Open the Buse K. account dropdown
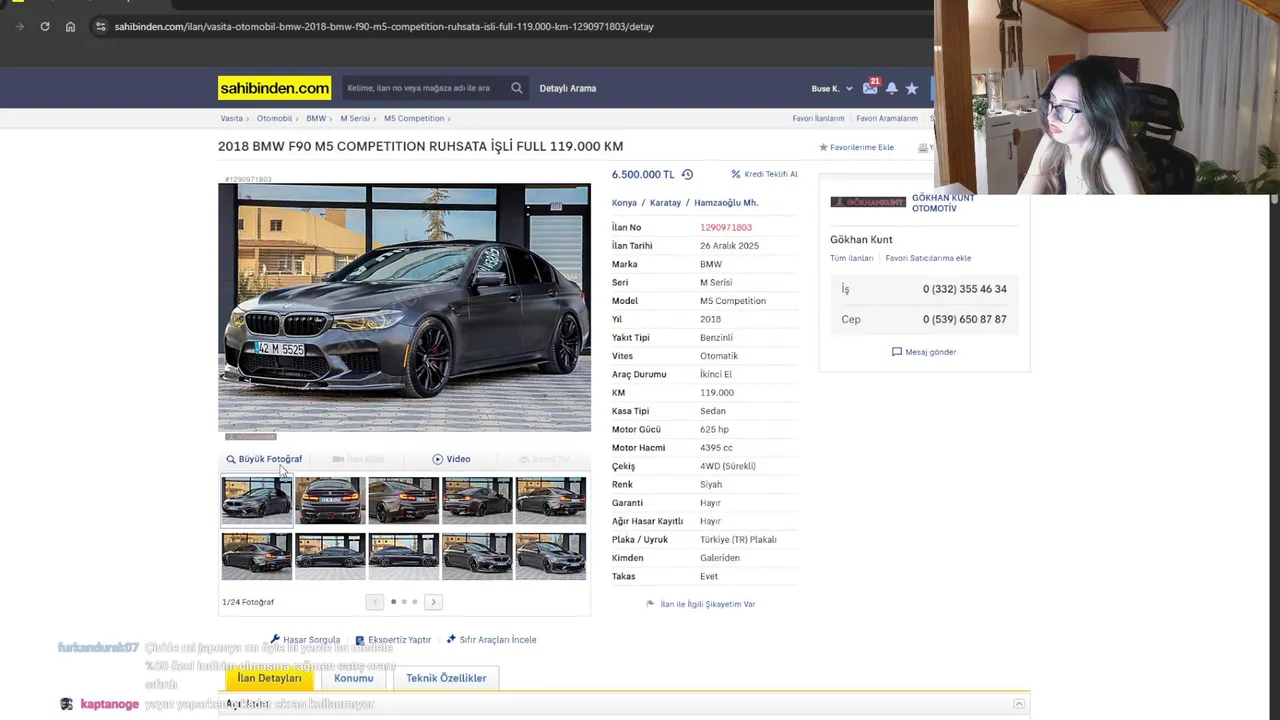The height and width of the screenshot is (720, 1280). 832,88
